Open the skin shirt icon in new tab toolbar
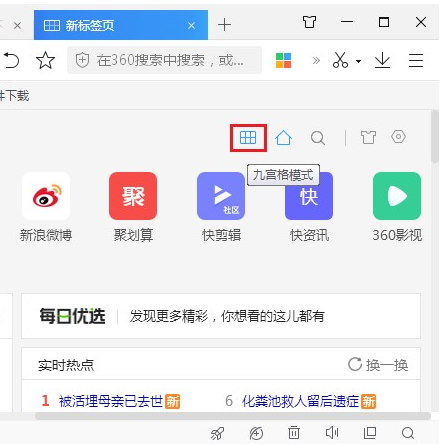The image size is (441, 445). (368, 137)
